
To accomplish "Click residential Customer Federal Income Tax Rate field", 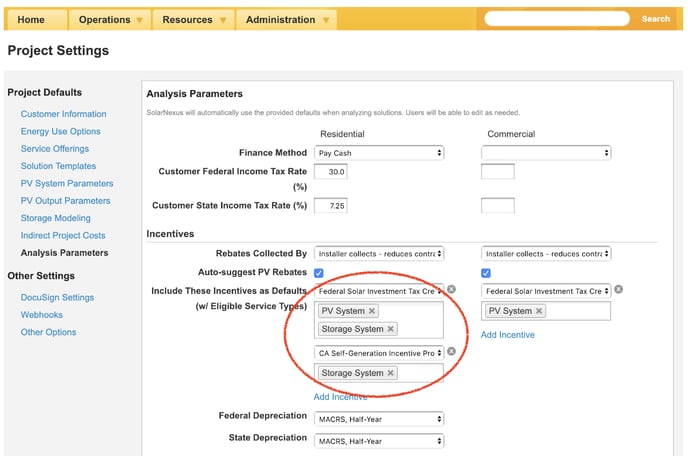I will [x=330, y=172].
